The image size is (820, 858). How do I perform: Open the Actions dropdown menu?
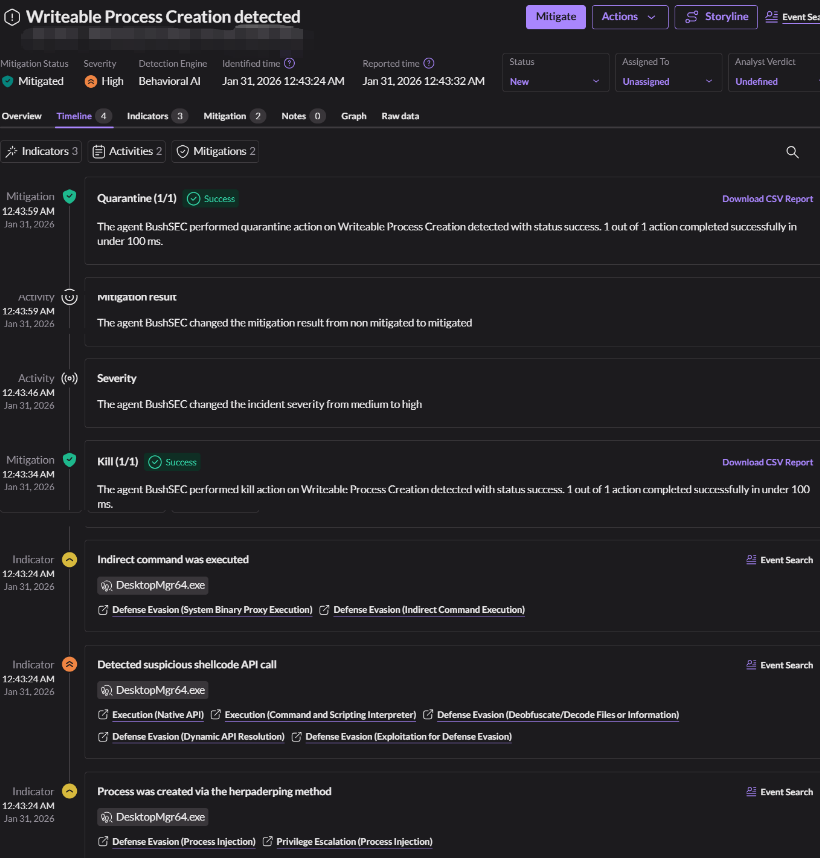[630, 17]
